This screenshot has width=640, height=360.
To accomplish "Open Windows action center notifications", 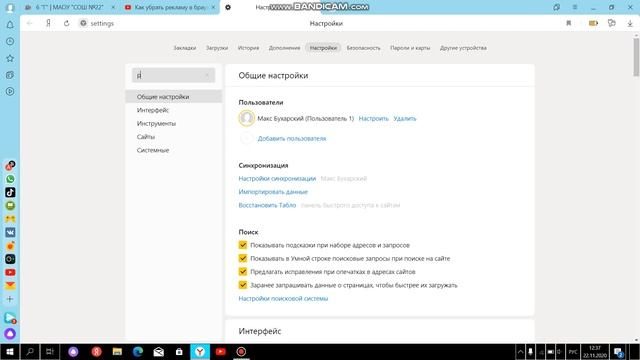I will [619, 352].
